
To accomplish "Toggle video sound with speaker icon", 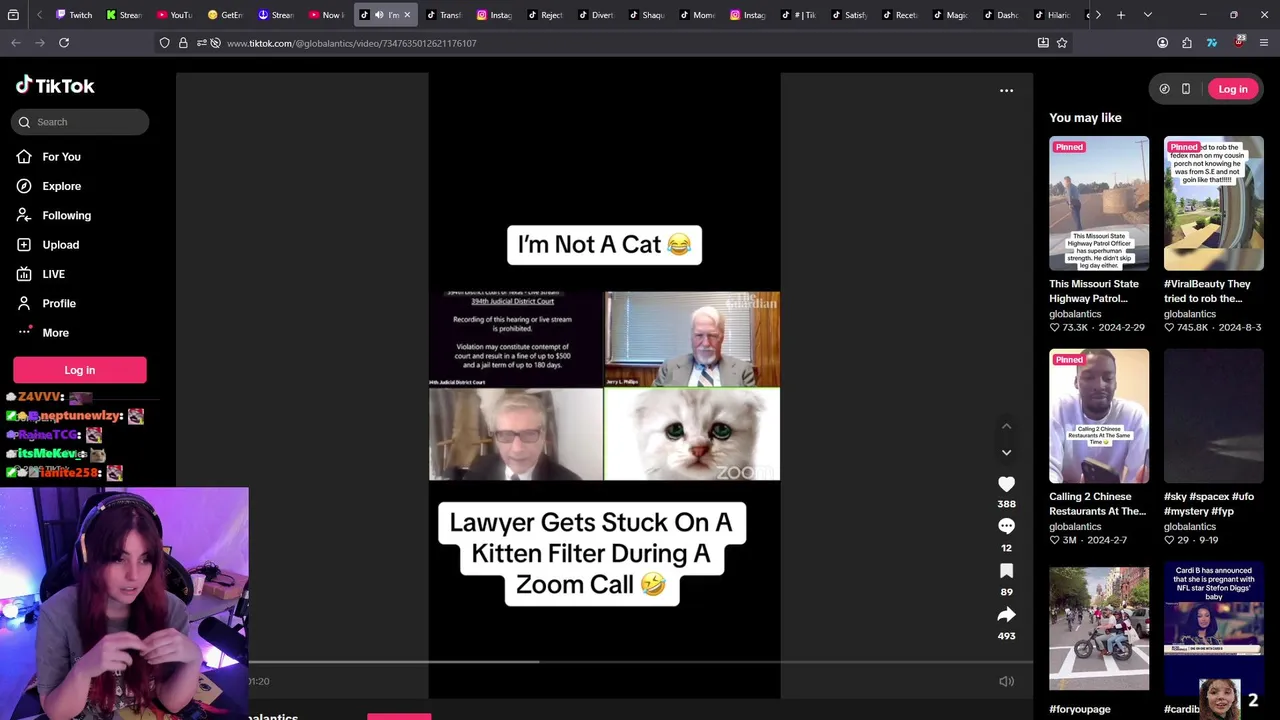I will pyautogui.click(x=1006, y=682).
